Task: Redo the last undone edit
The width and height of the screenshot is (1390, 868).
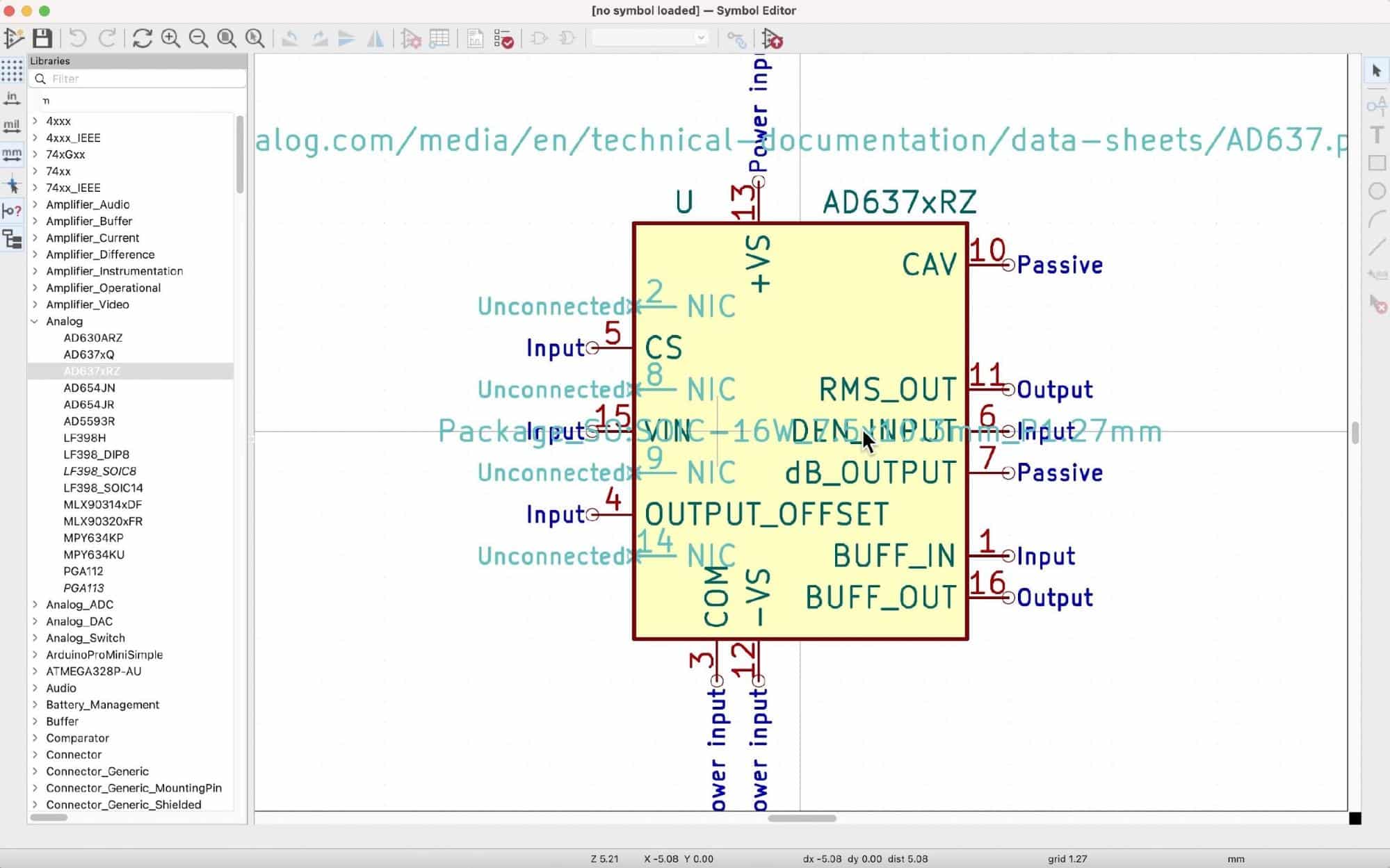Action: coord(107,38)
